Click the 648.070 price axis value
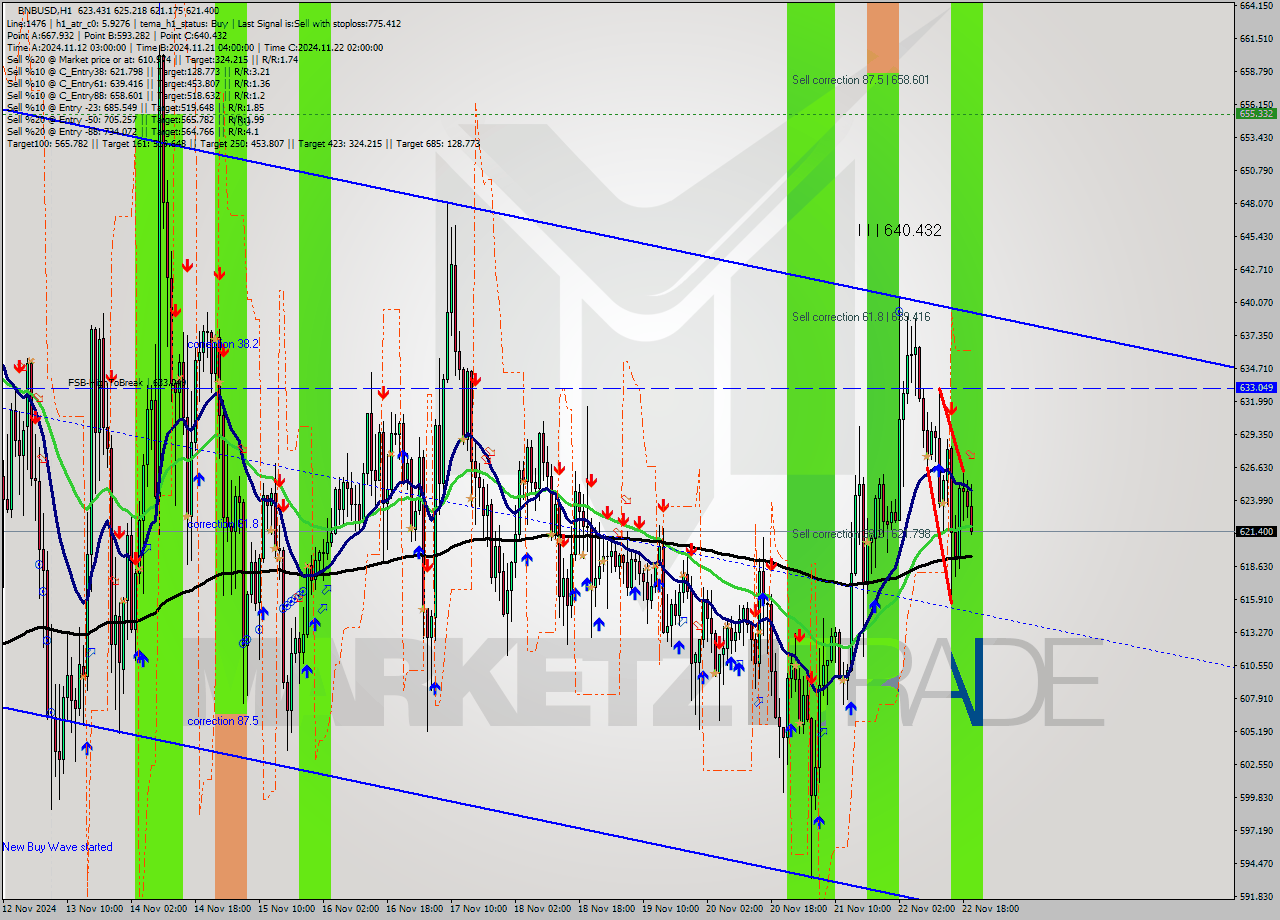 coord(1256,203)
